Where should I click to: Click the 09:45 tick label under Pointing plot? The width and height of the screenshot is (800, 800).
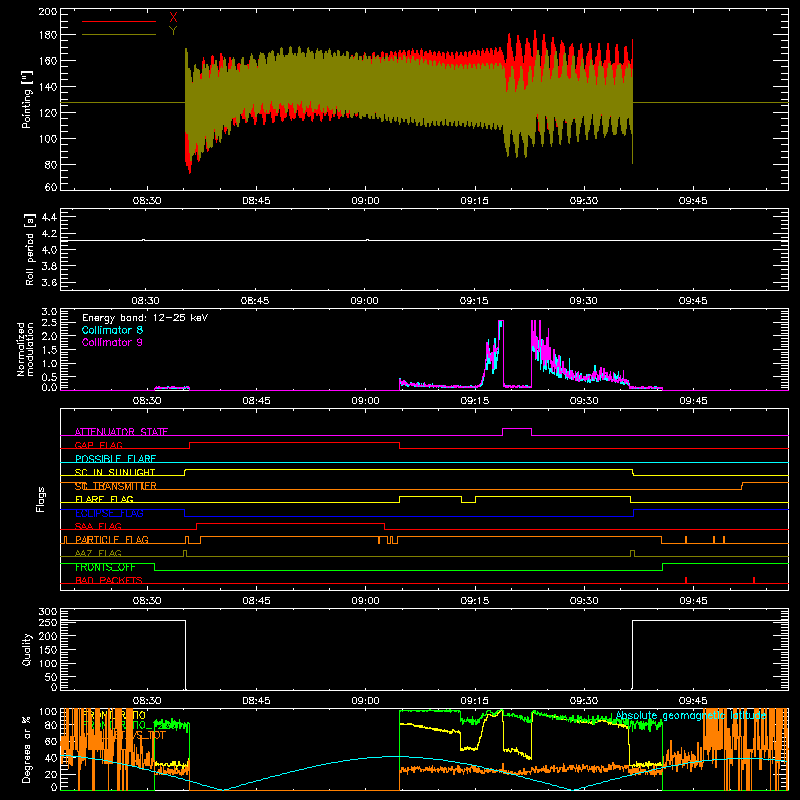(x=693, y=201)
